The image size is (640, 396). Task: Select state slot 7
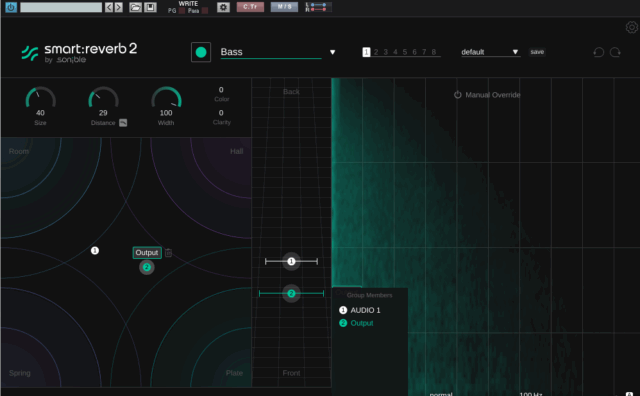(x=424, y=52)
